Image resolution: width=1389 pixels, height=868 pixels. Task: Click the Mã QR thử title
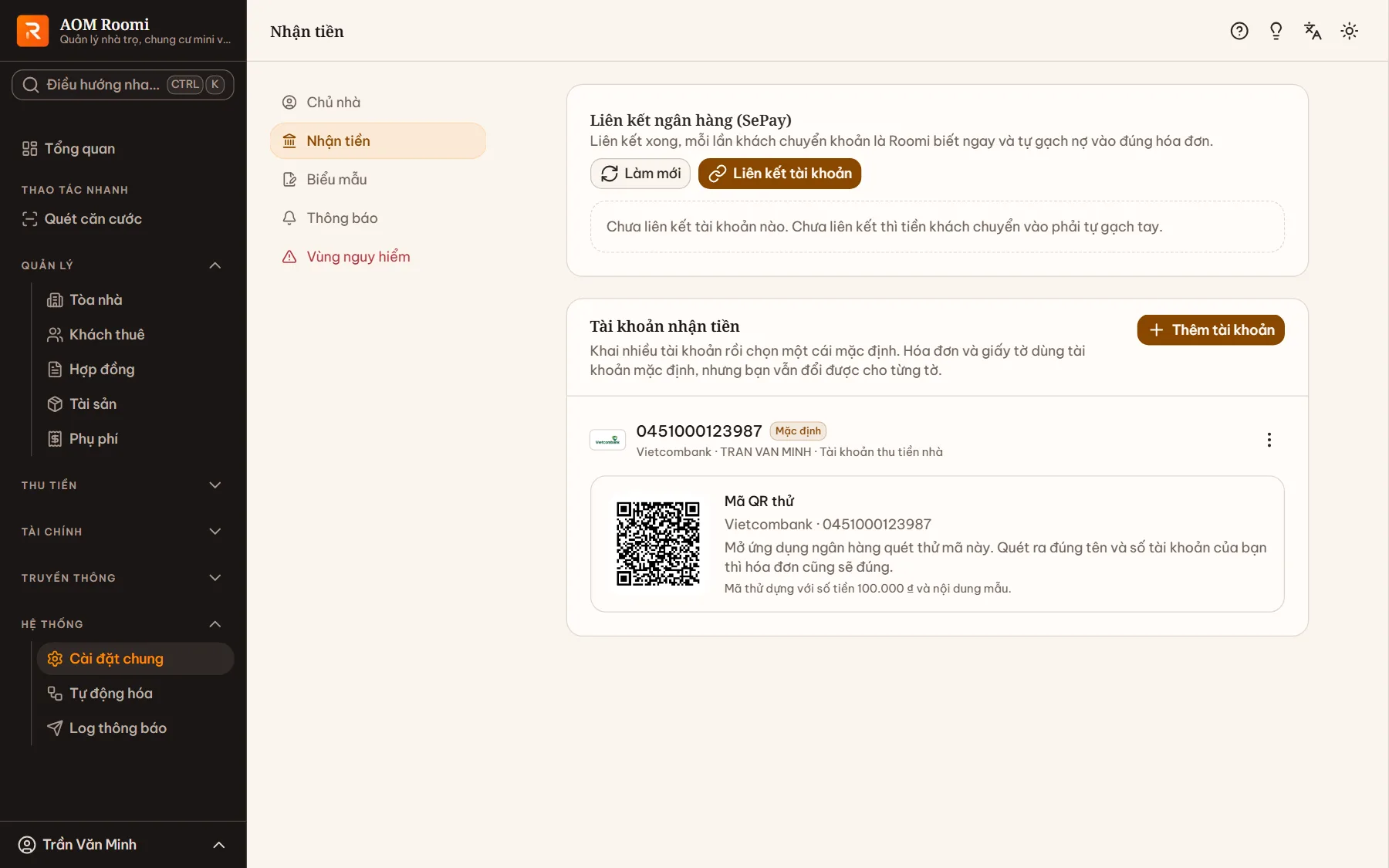[x=759, y=502]
